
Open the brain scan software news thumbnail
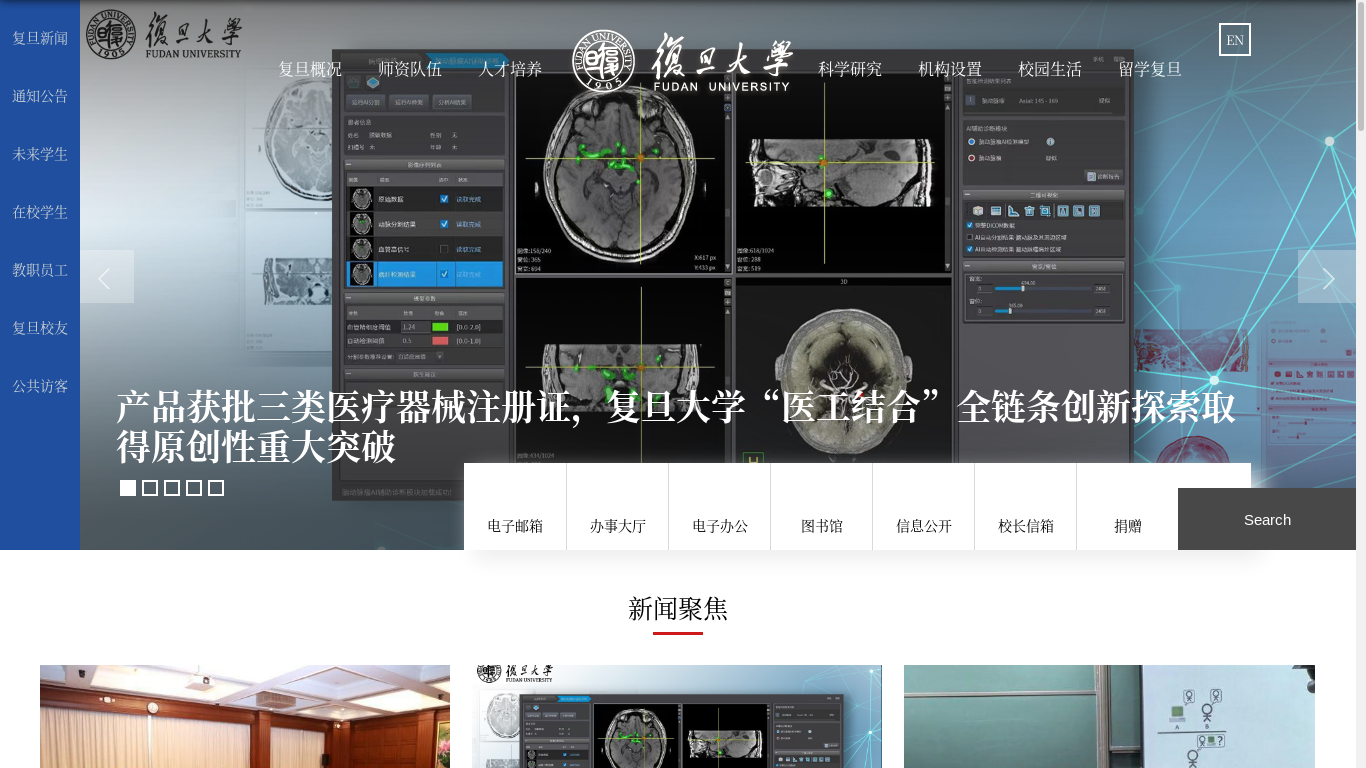click(677, 716)
